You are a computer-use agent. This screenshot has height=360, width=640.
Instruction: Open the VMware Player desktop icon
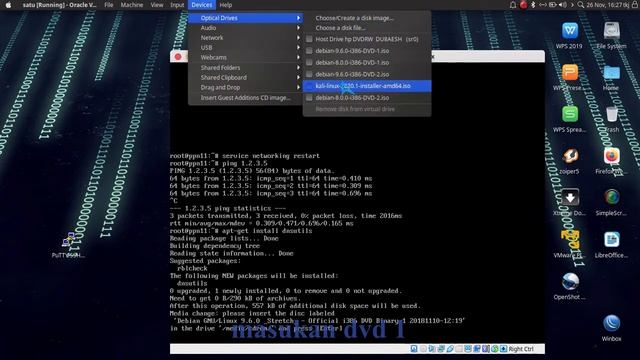pos(569,240)
